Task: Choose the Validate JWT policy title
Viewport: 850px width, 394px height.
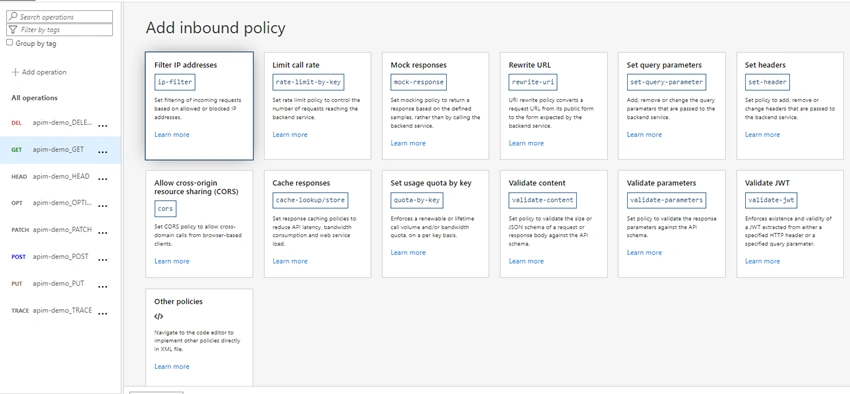Action: tap(767, 183)
